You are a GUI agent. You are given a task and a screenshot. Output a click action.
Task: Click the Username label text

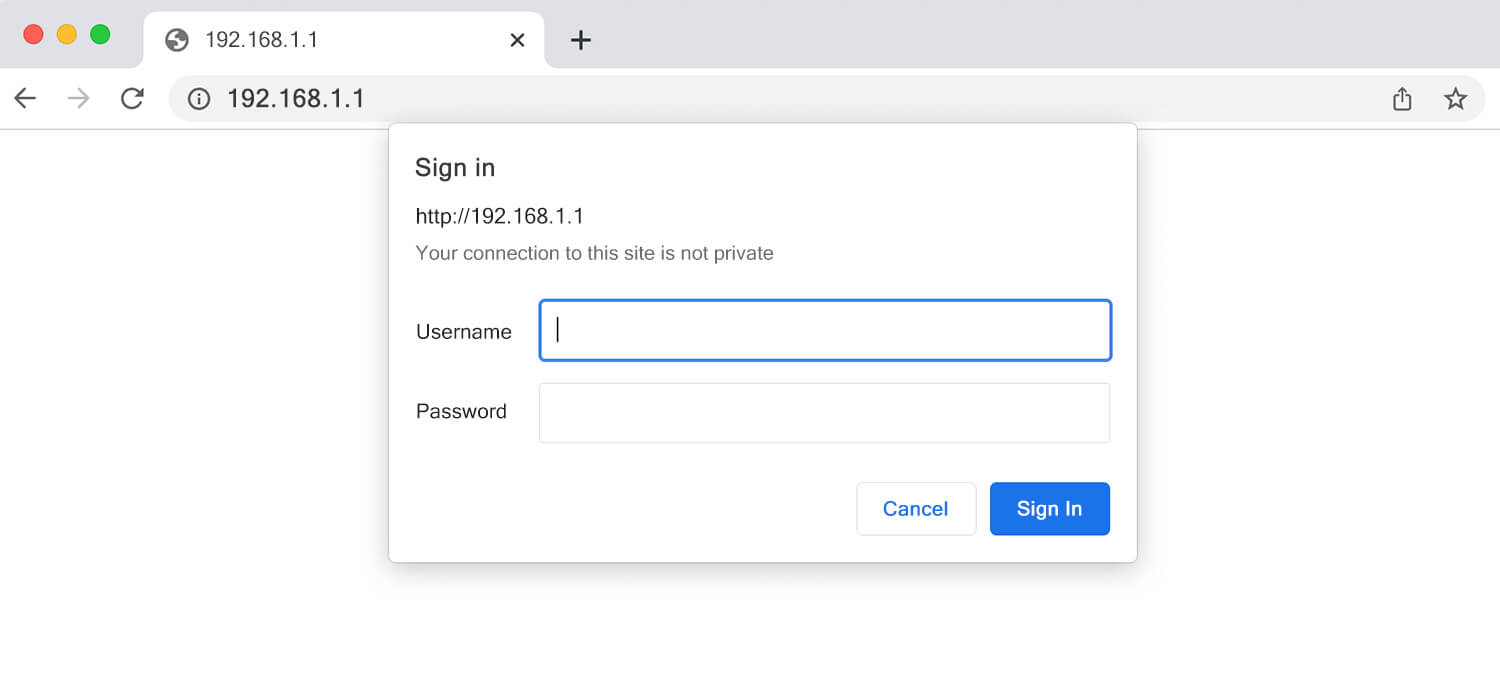click(x=463, y=332)
